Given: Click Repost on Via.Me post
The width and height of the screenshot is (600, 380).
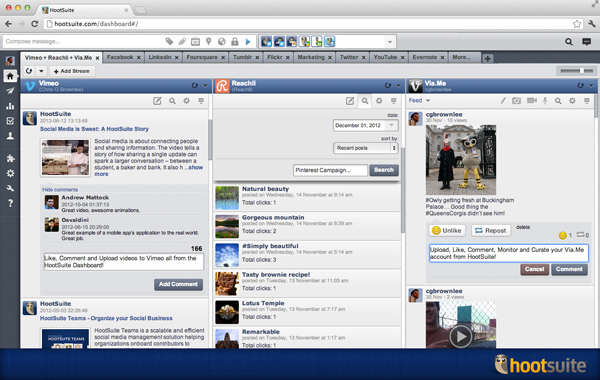Looking at the screenshot, I should pyautogui.click(x=491, y=230).
